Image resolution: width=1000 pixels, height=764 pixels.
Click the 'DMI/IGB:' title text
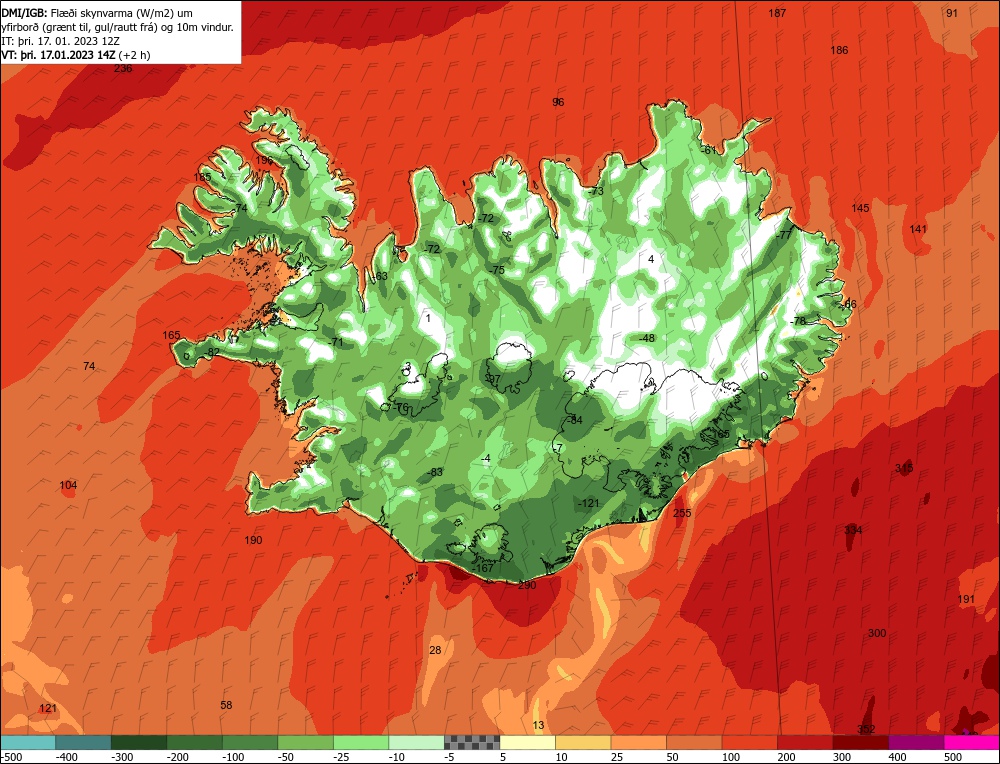[25, 13]
